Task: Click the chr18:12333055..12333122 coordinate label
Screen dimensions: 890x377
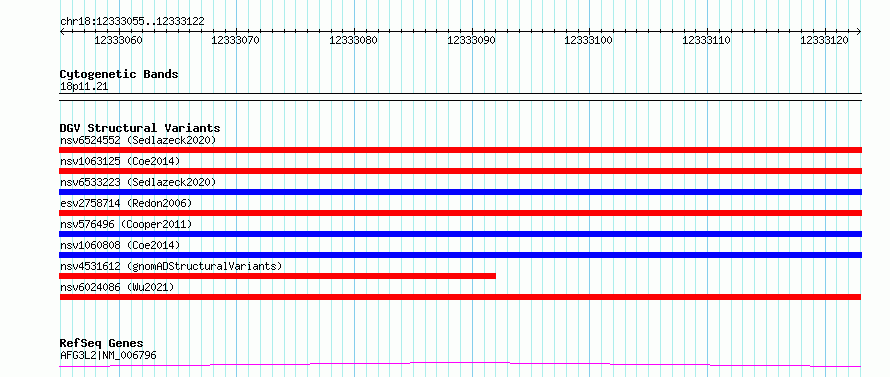Action: (132, 22)
